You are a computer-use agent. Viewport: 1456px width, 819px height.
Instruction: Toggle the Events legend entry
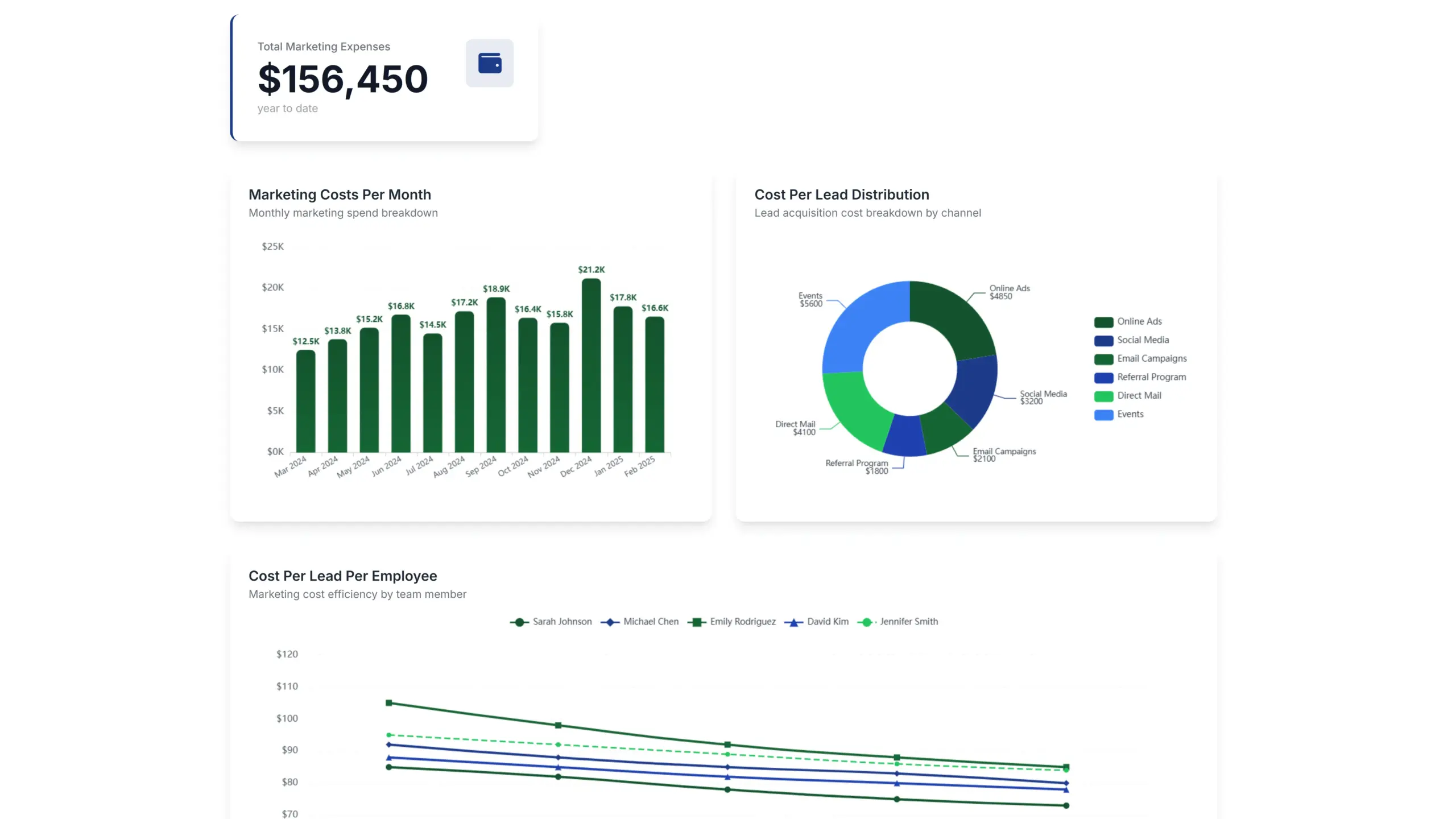[x=1118, y=415]
